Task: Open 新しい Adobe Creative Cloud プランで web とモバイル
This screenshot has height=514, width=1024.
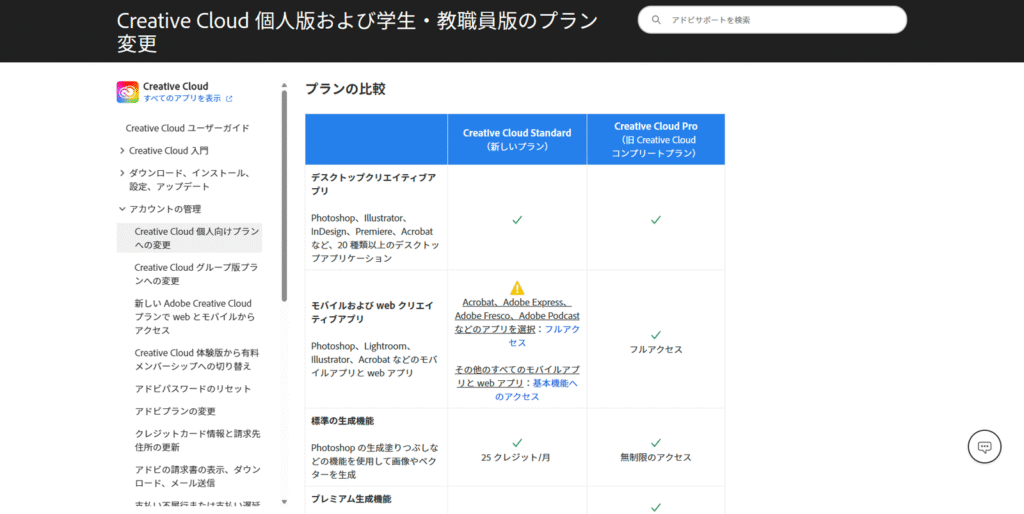Action: pyautogui.click(x=194, y=317)
